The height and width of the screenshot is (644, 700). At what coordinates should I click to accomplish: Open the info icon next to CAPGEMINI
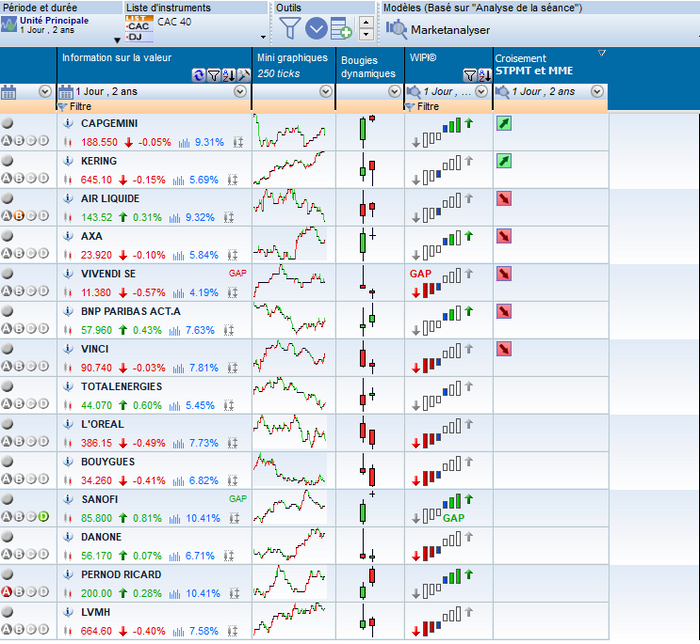coord(68,123)
